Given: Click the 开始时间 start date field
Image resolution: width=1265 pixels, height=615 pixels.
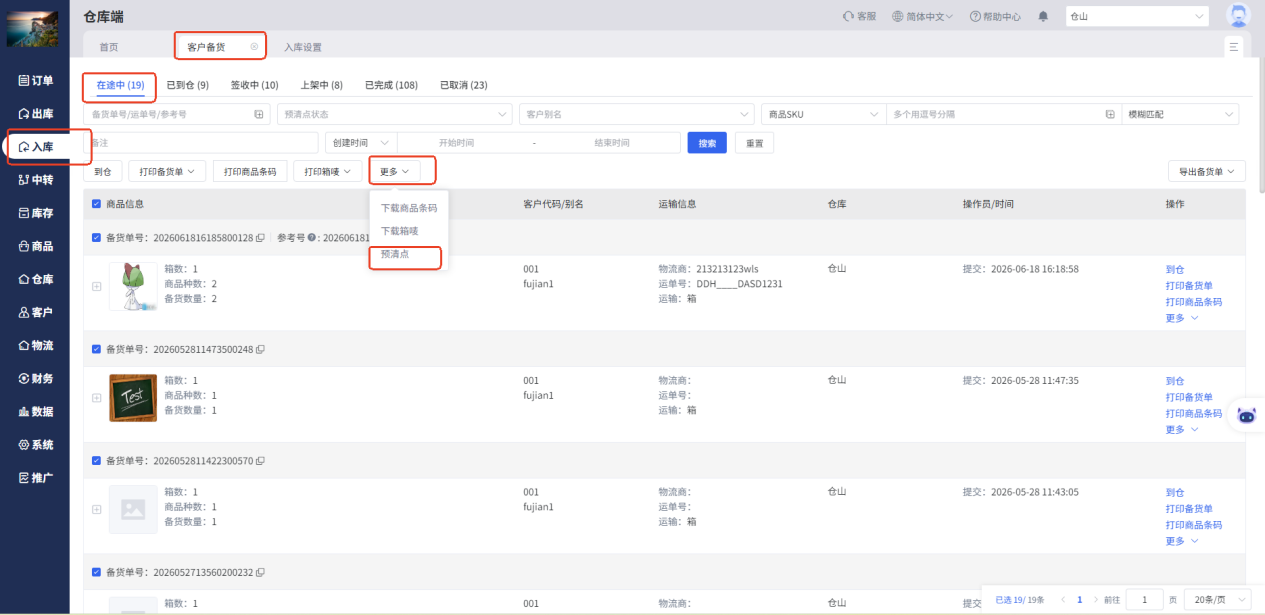Looking at the screenshot, I should pos(456,143).
